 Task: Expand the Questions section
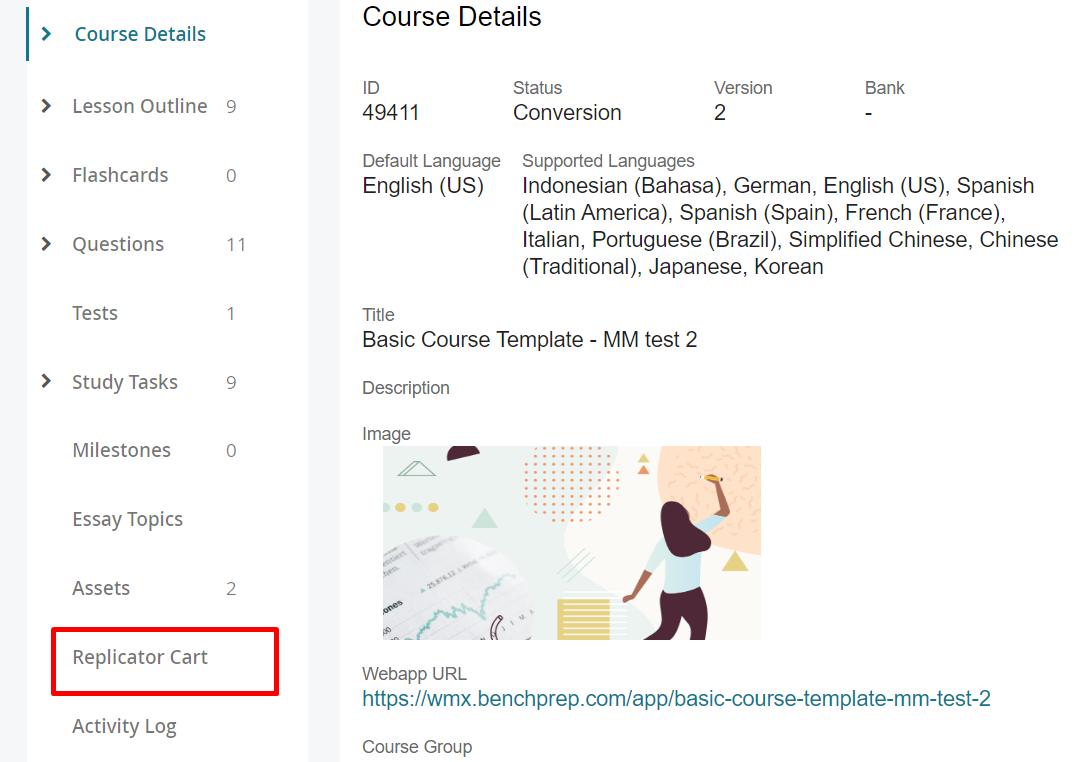click(45, 243)
